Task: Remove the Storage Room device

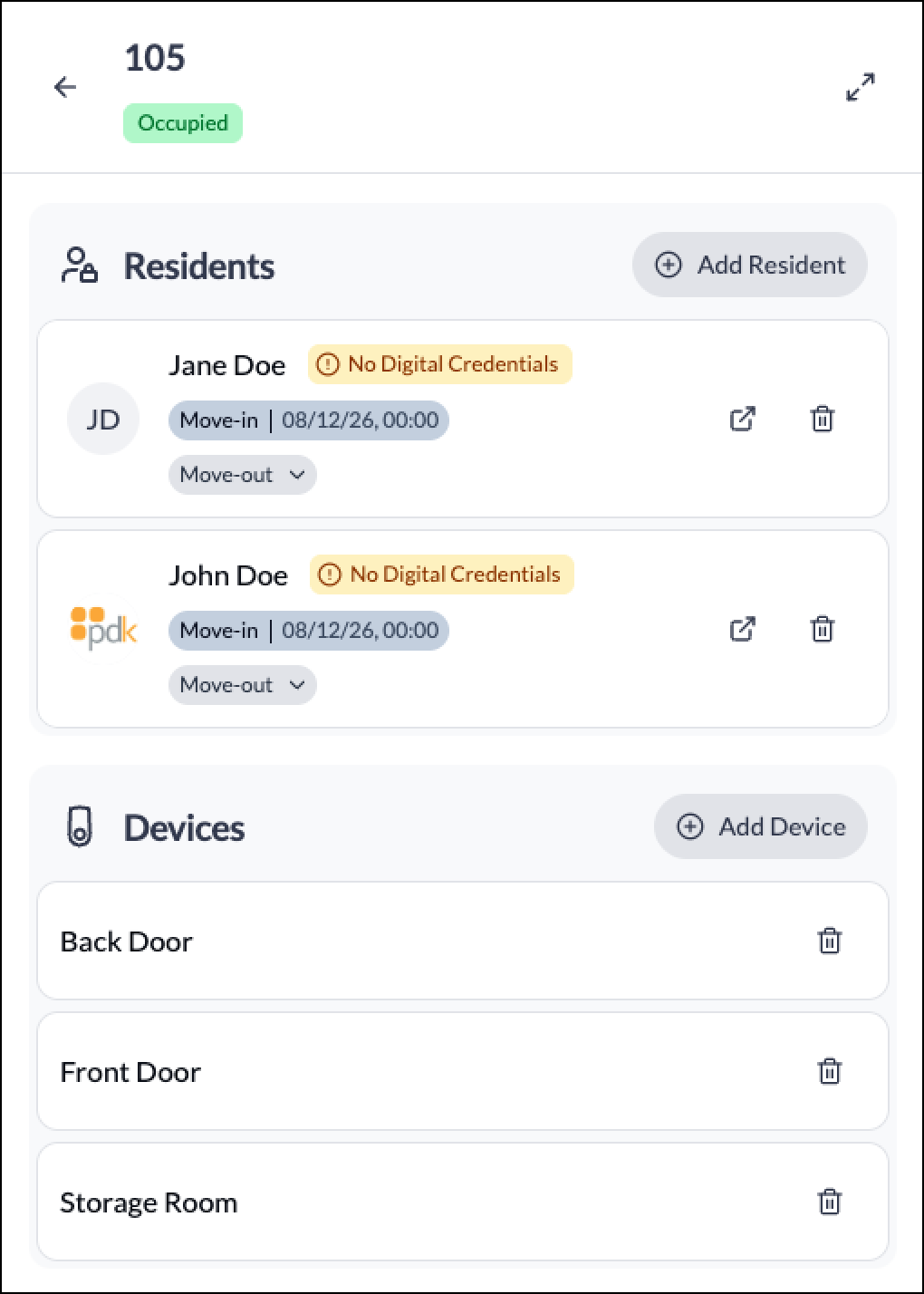Action: (x=830, y=1202)
